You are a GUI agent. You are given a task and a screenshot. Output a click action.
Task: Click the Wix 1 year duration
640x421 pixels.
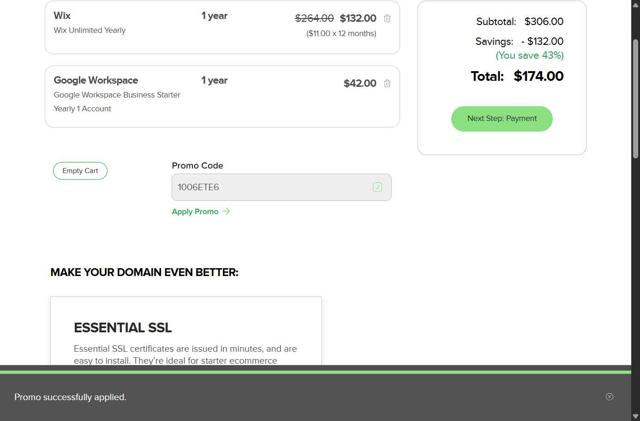tap(214, 16)
